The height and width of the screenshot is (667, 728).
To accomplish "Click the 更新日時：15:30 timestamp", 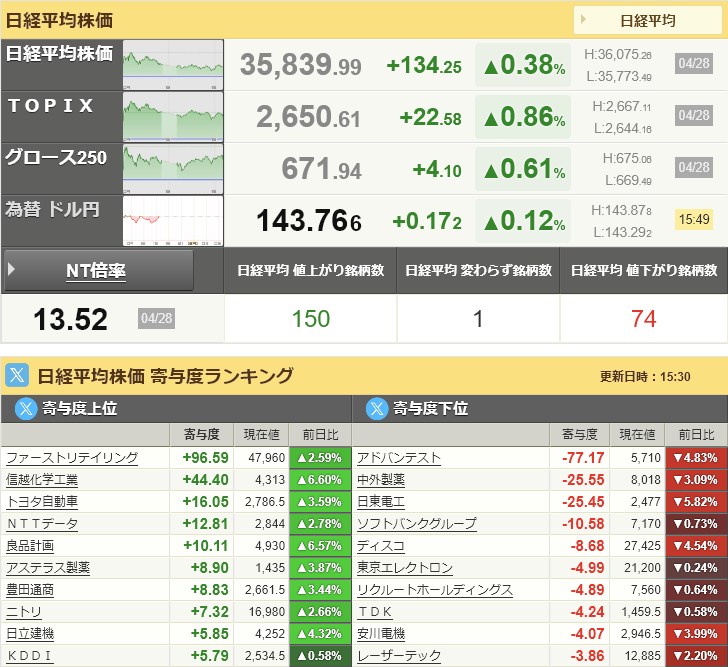I will (x=645, y=376).
